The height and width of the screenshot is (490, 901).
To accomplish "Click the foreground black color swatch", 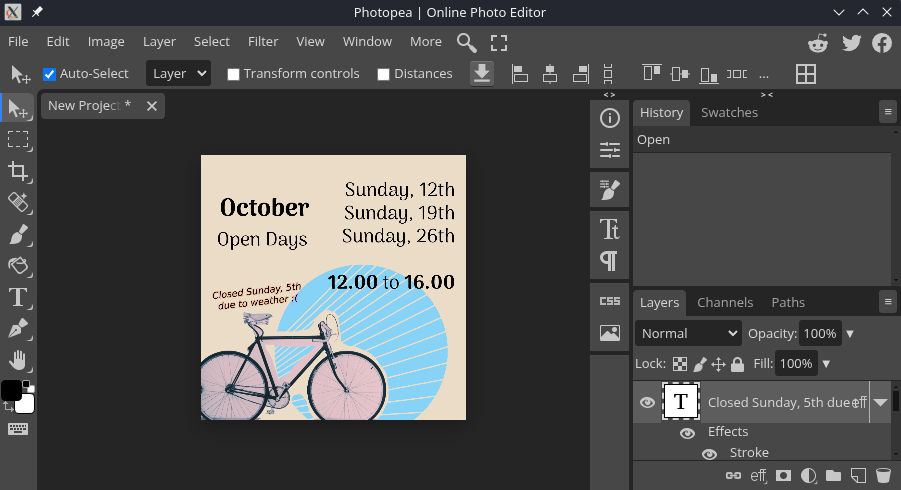I will pyautogui.click(x=11, y=391).
